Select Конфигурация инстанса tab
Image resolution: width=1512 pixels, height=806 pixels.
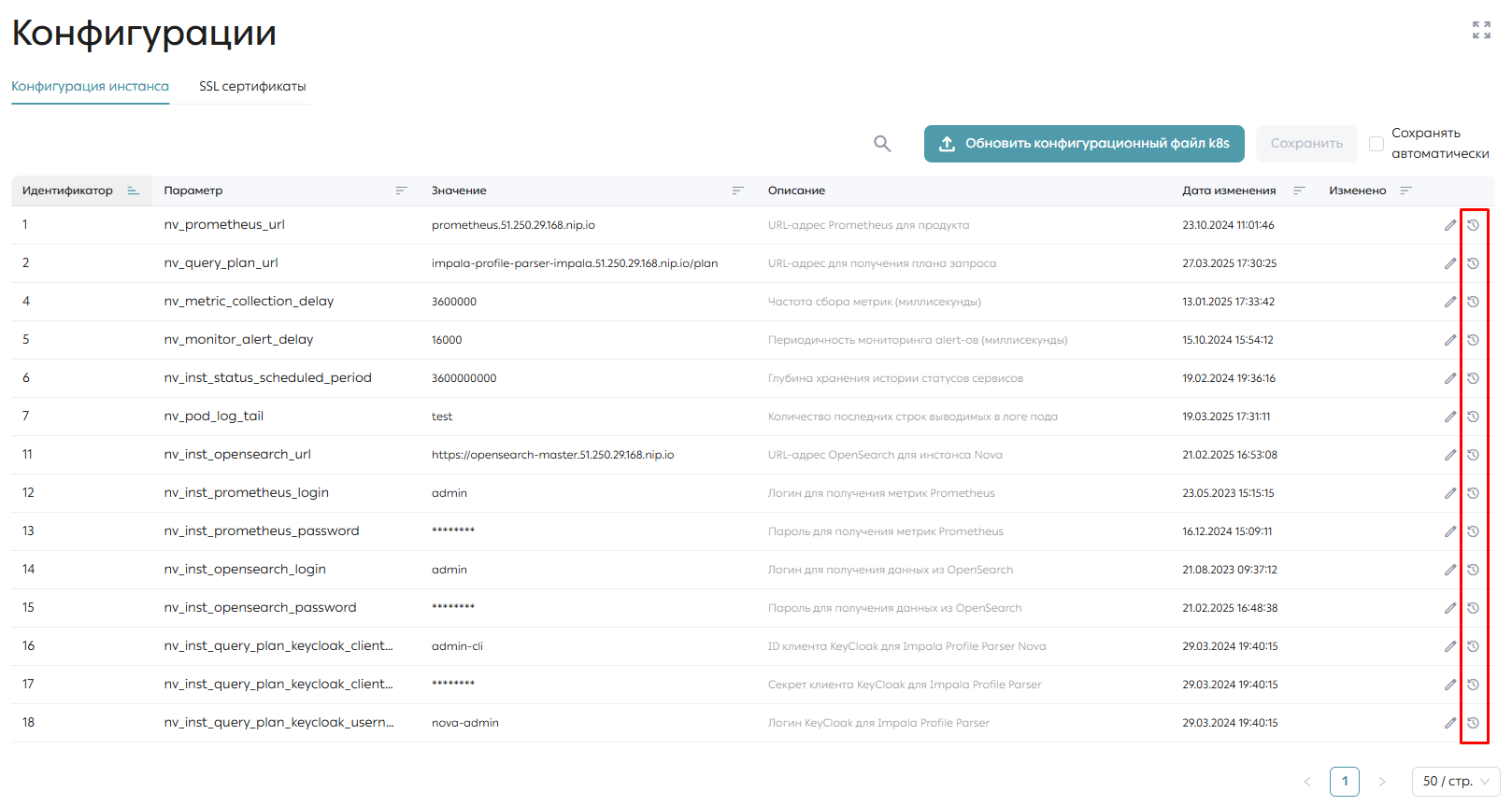click(91, 86)
